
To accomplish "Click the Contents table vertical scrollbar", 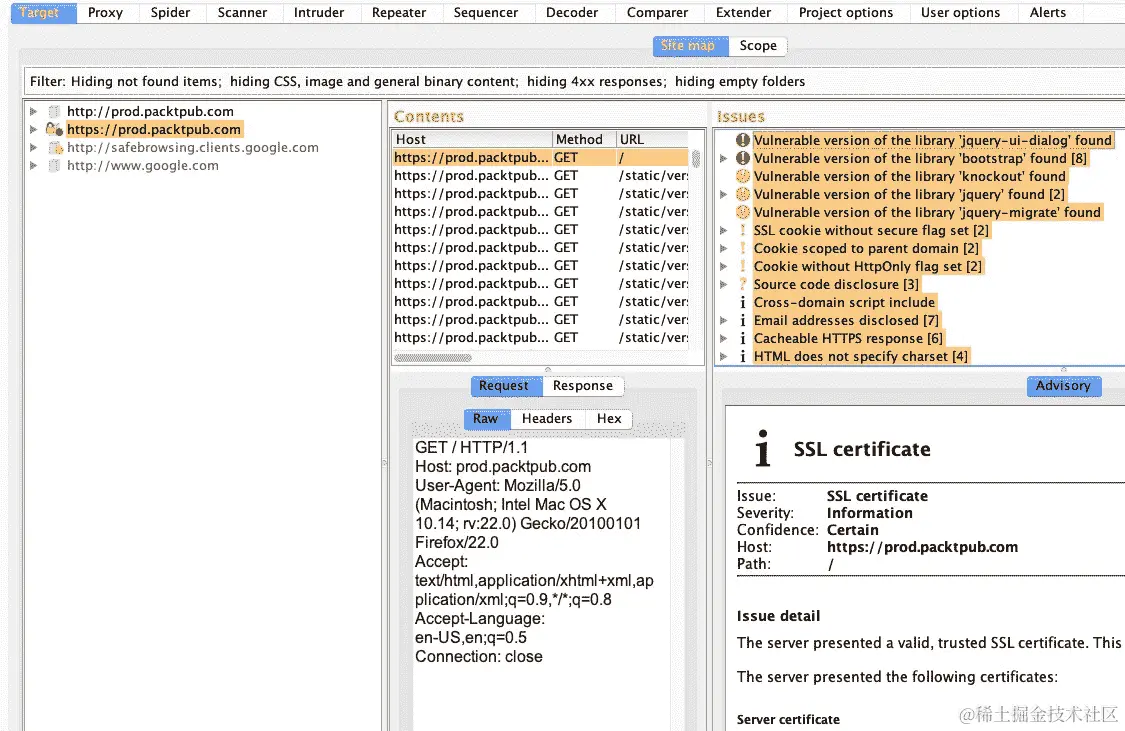I will pyautogui.click(x=695, y=158).
